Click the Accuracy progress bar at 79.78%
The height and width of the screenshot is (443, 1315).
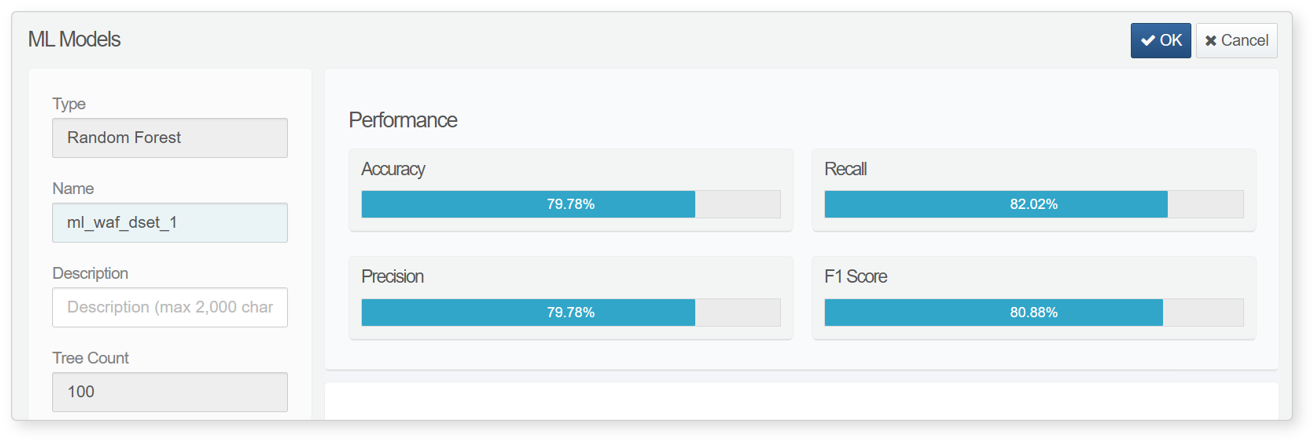pyautogui.click(x=571, y=204)
